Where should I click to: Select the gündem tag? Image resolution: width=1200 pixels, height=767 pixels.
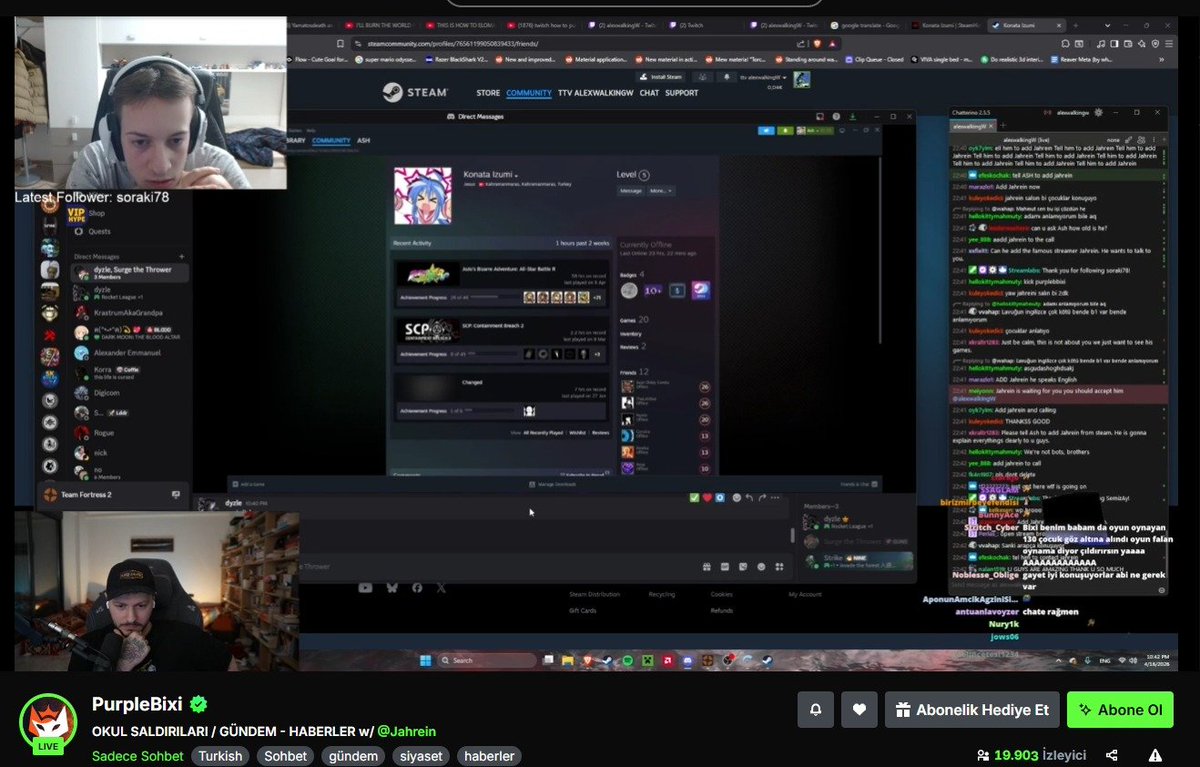click(x=353, y=756)
